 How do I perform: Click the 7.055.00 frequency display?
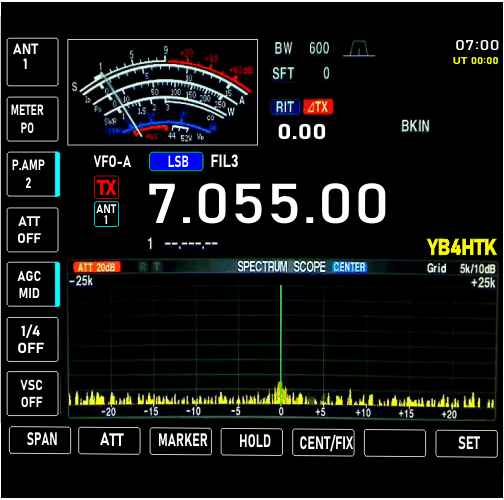pyautogui.click(x=267, y=203)
